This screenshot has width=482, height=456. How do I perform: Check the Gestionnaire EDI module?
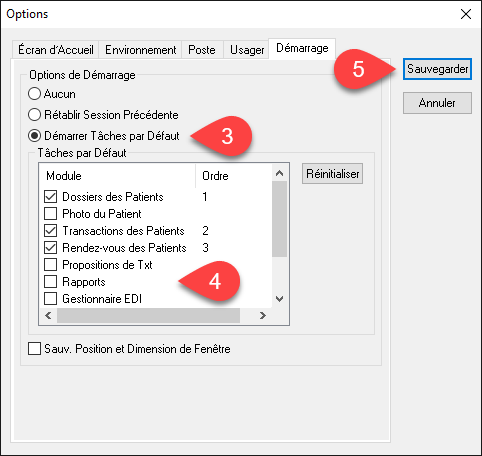(x=50, y=299)
